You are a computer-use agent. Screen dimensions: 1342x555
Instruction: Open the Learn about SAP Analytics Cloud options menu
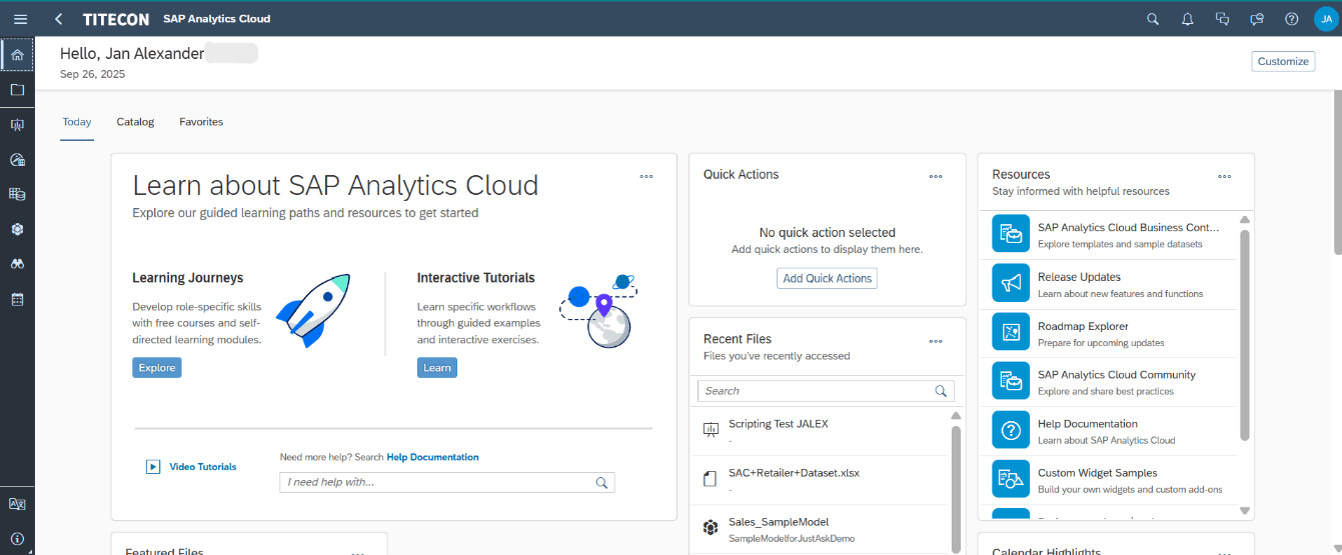coord(647,177)
